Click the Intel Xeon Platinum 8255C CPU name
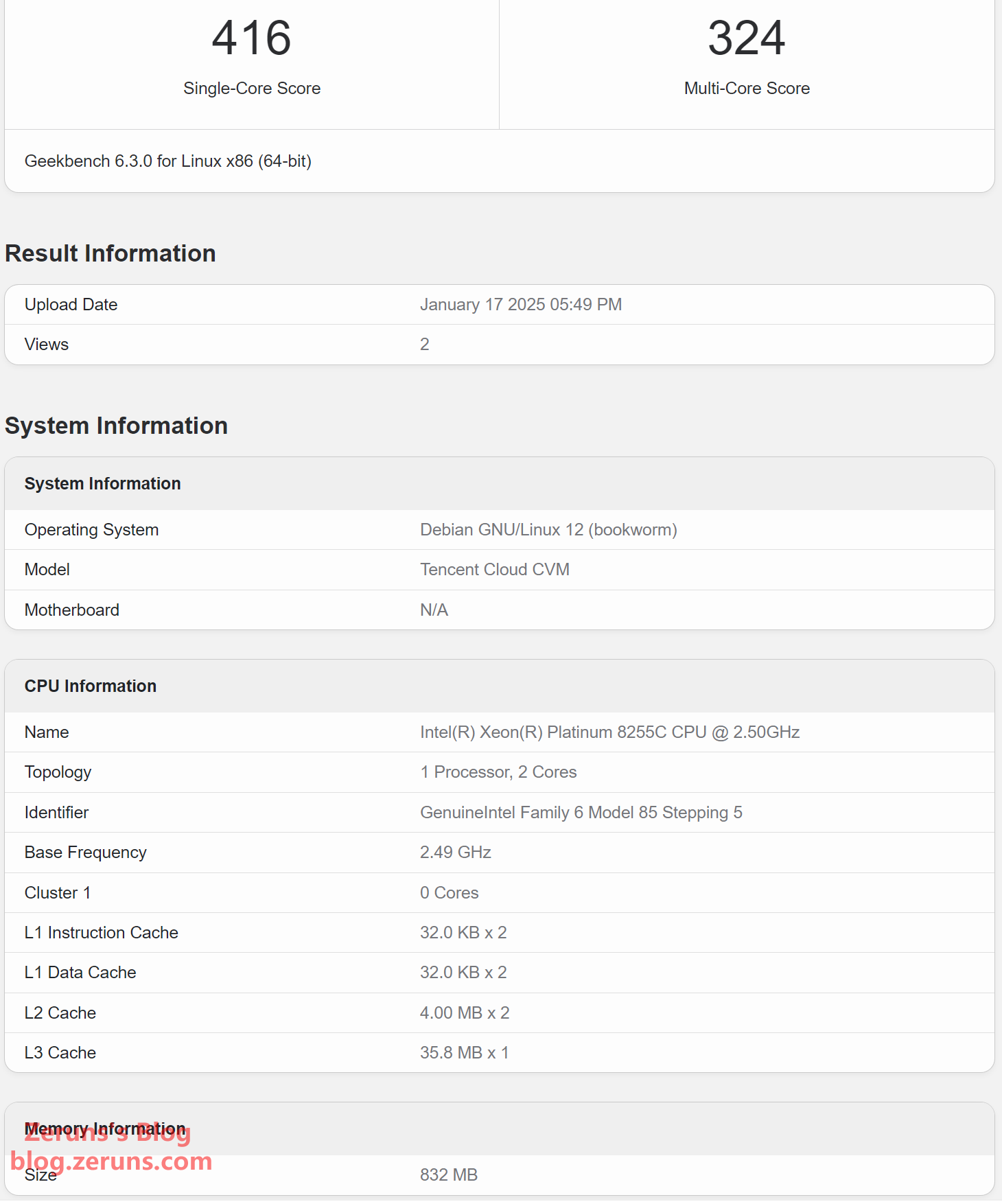The width and height of the screenshot is (1002, 1204). tap(609, 732)
